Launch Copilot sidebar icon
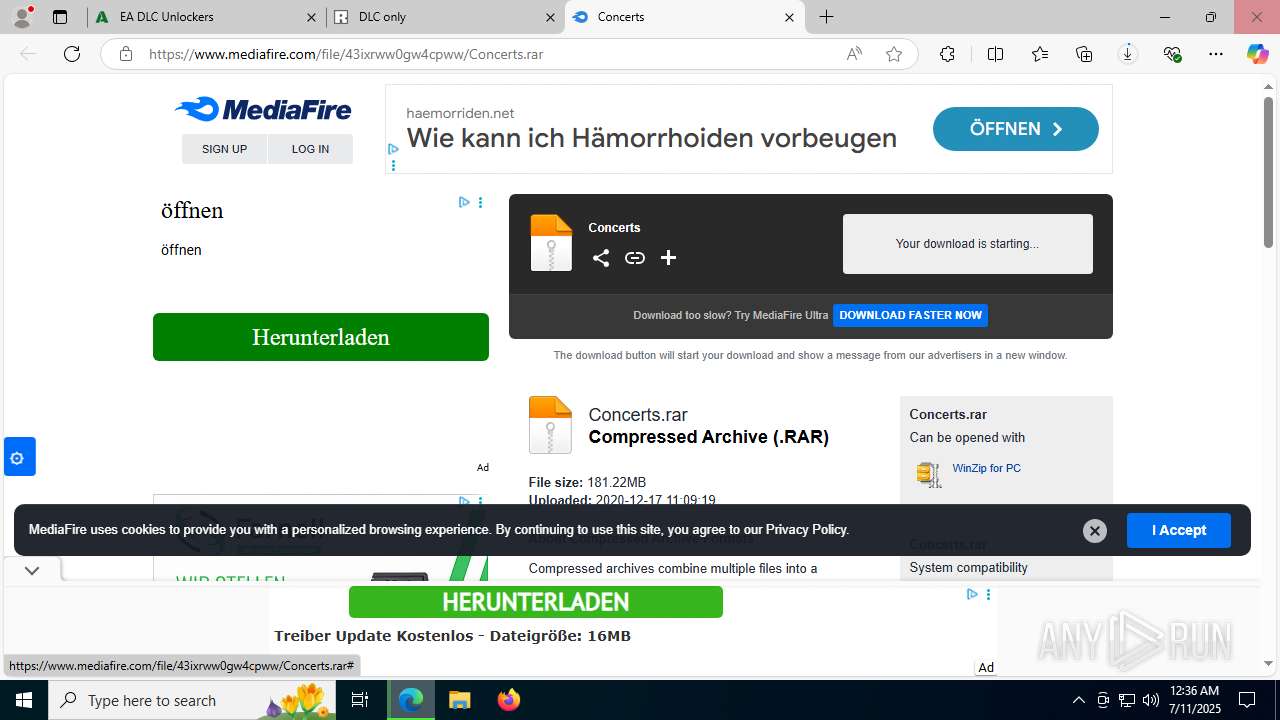This screenshot has height=720, width=1280. pyautogui.click(x=1257, y=54)
